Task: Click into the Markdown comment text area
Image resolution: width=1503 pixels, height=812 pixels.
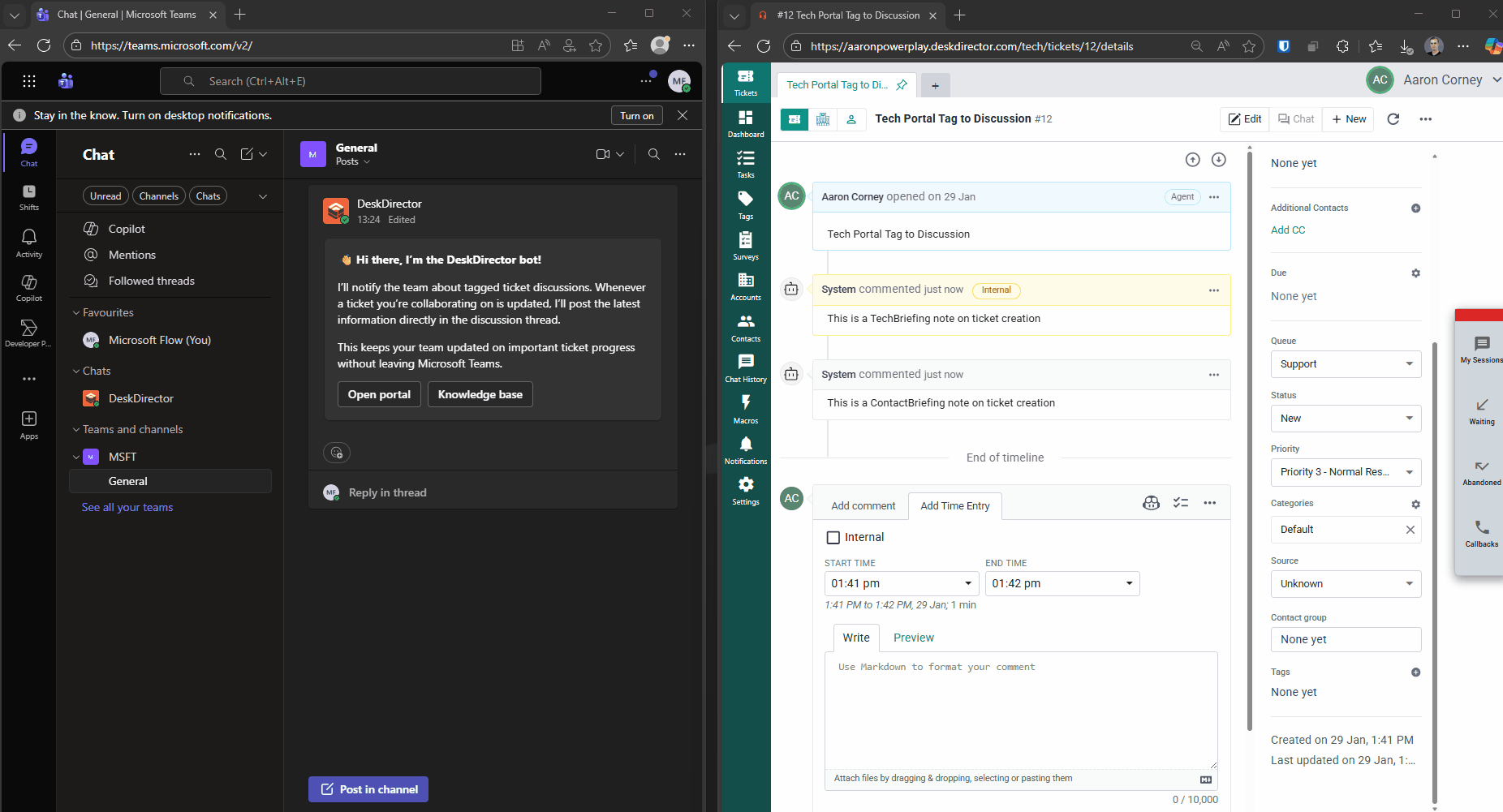Action: tap(1020, 710)
